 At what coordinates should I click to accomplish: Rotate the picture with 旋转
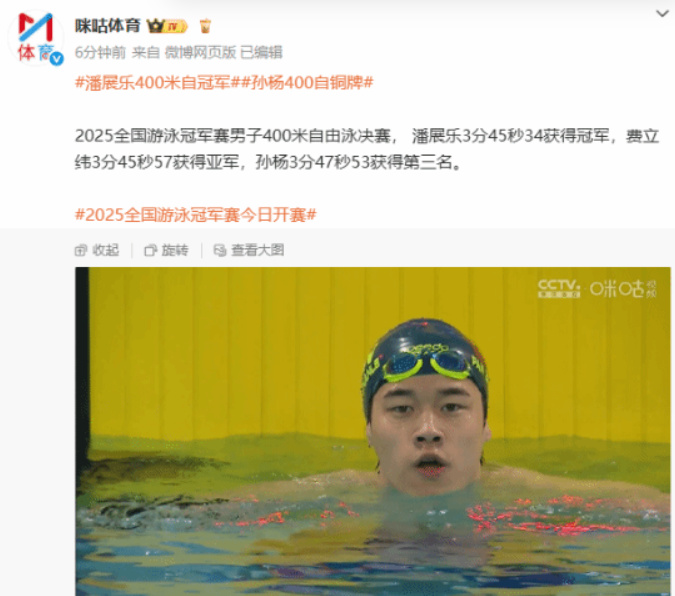[x=166, y=250]
